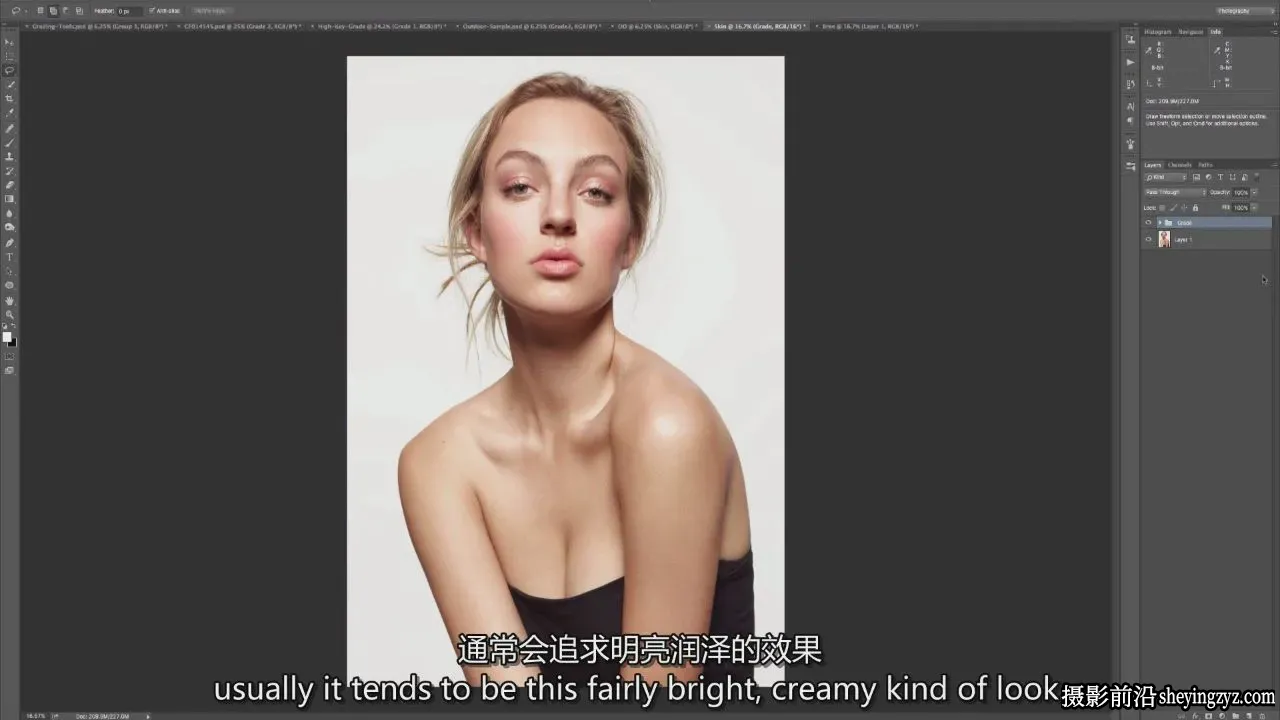This screenshot has width=1280, height=720.
Task: Select the Eraser tool
Action: point(10,185)
